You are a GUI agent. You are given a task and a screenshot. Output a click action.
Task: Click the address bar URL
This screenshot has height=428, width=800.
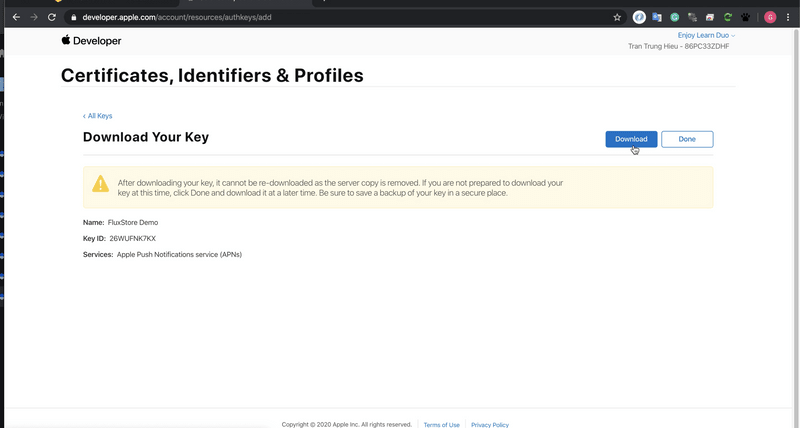177,17
